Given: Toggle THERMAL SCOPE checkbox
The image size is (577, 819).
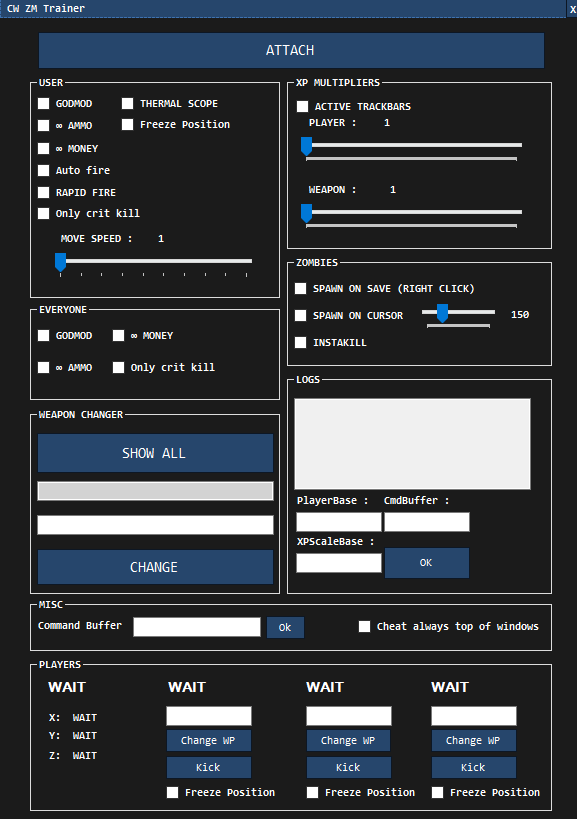Looking at the screenshot, I should pyautogui.click(x=127, y=103).
